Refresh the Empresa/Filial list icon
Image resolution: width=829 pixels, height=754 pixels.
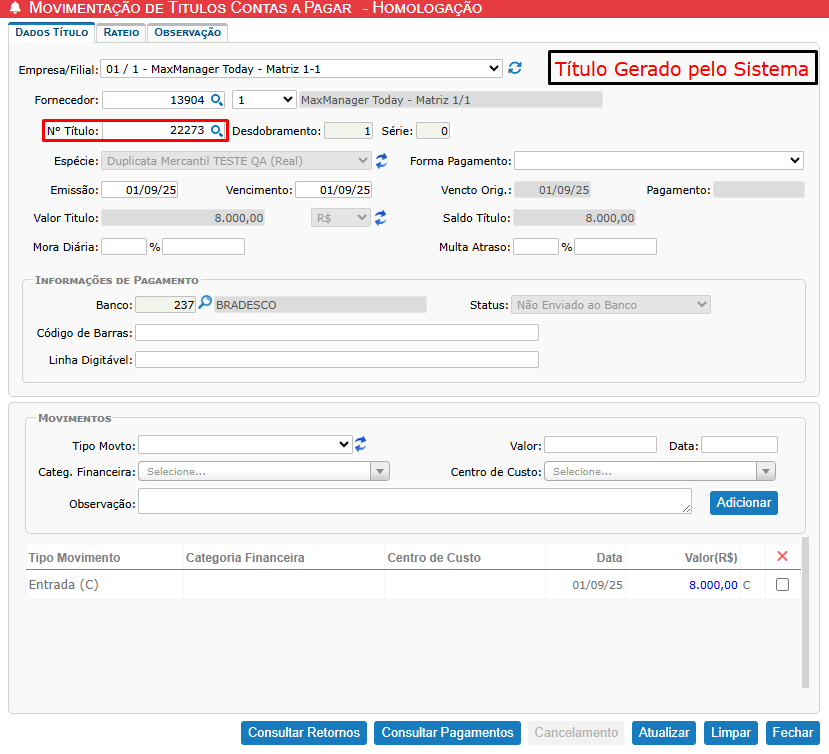(x=515, y=68)
